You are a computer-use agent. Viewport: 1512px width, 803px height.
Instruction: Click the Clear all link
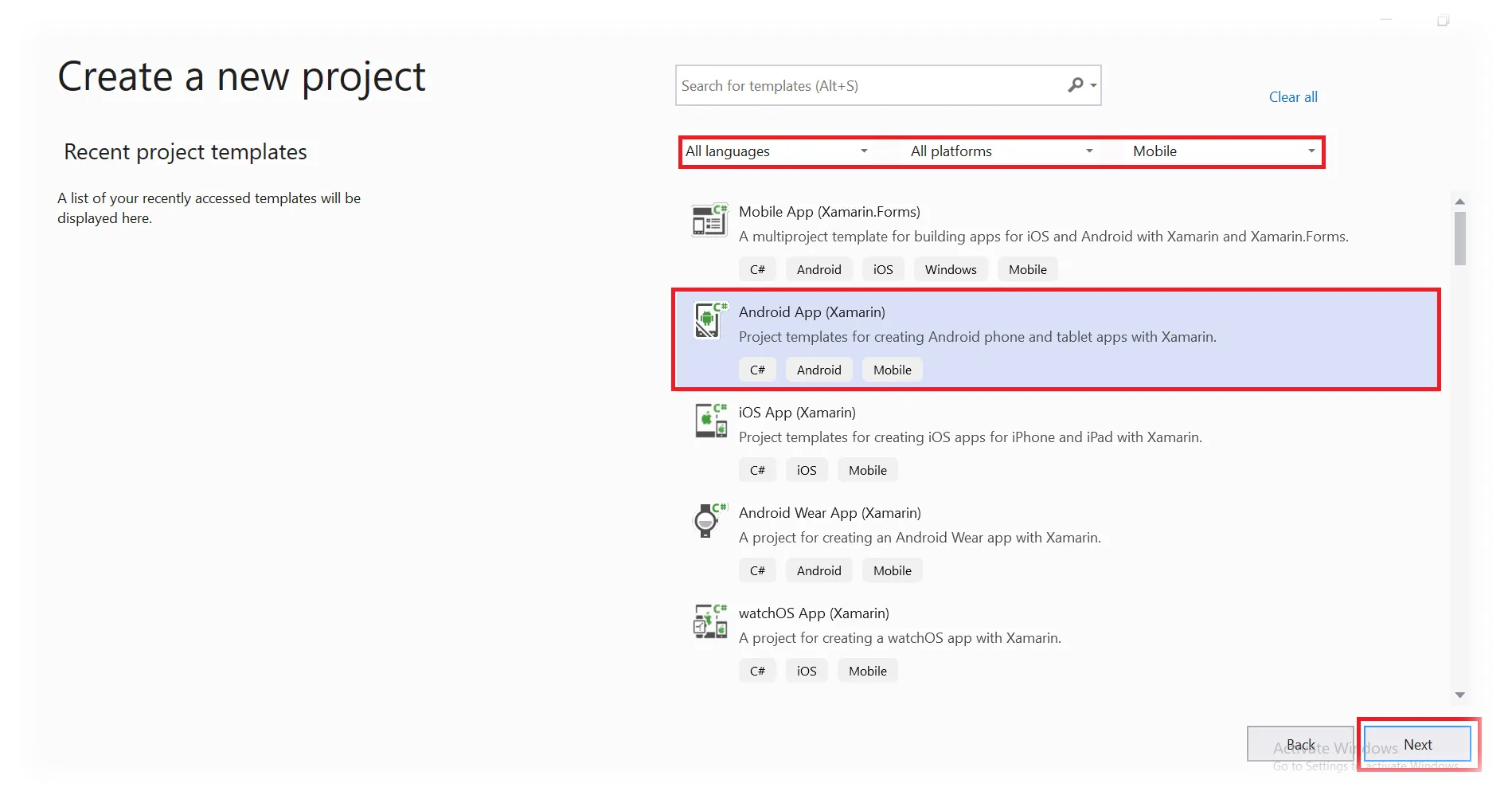click(x=1293, y=97)
